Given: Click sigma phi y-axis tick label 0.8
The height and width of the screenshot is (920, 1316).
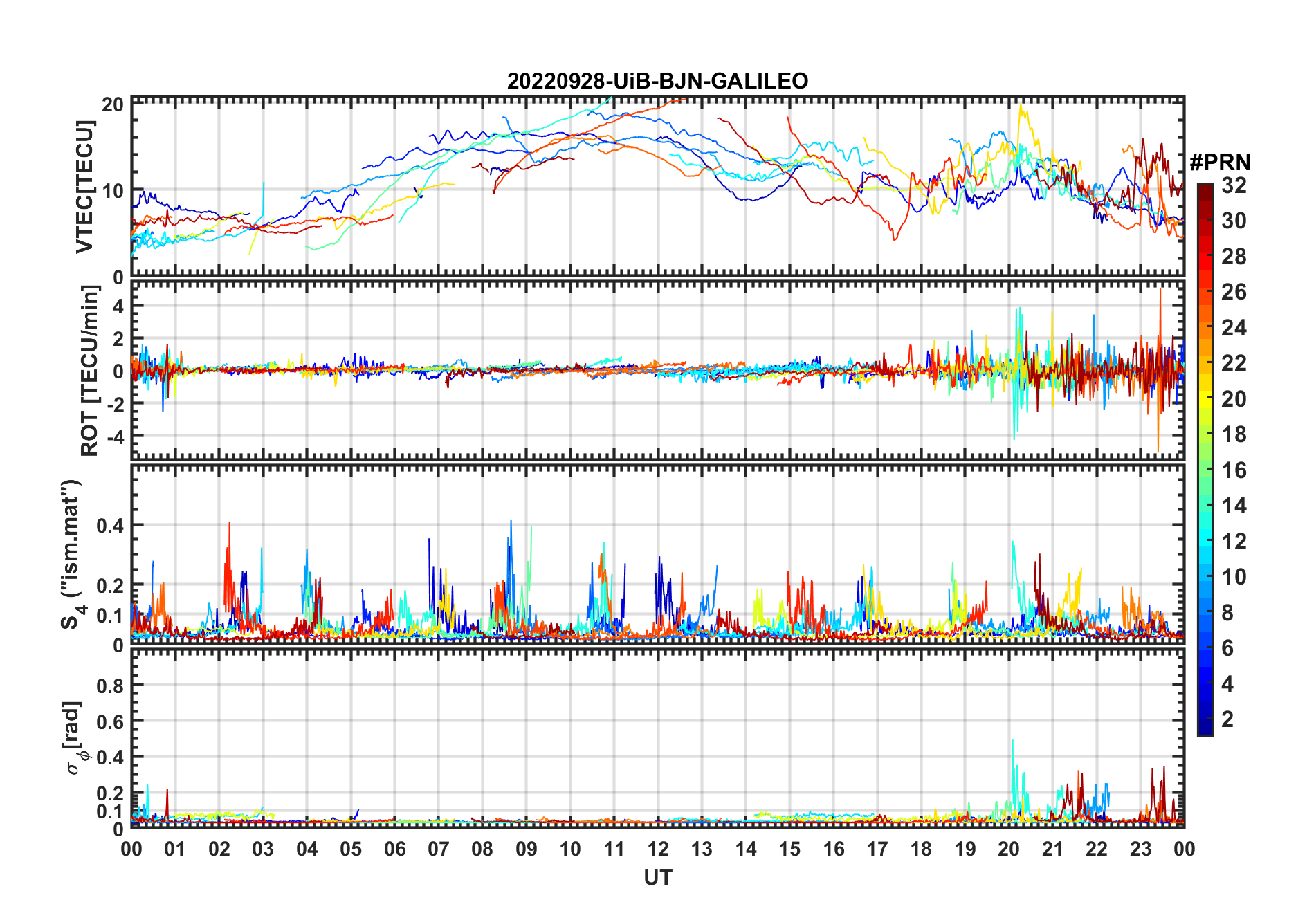Looking at the screenshot, I should 111,686.
